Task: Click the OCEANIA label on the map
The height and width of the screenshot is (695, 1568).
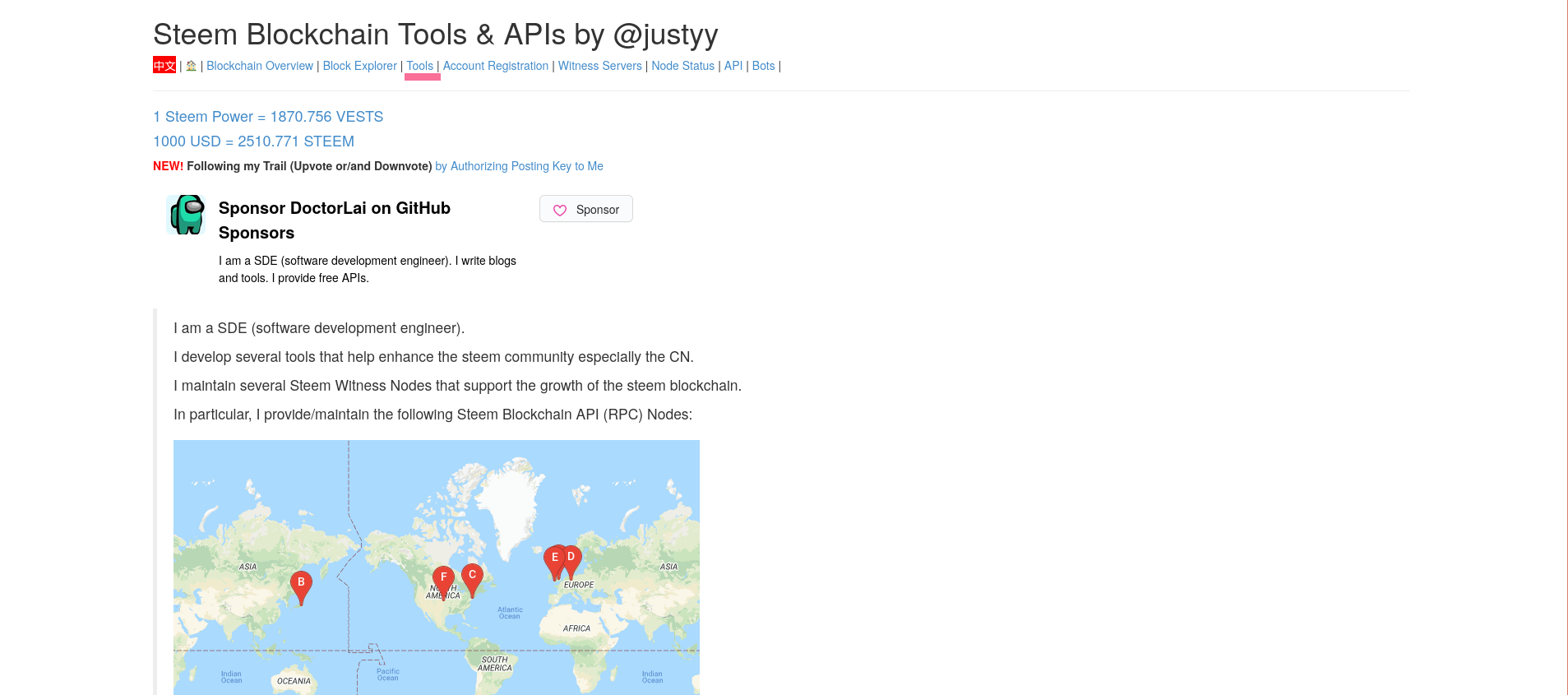Action: tap(294, 681)
